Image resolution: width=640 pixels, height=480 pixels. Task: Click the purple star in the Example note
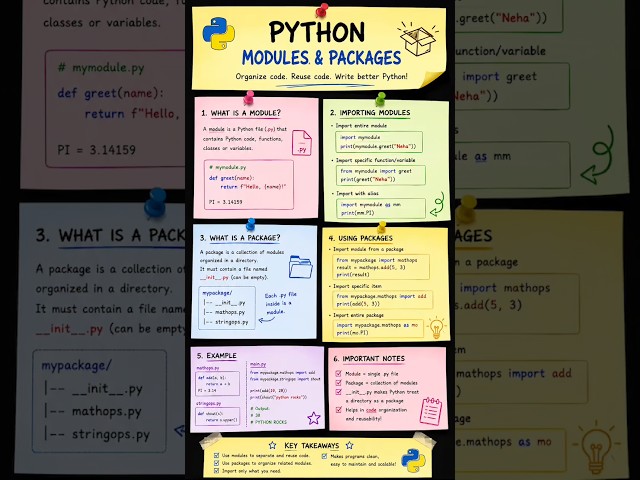(313, 418)
